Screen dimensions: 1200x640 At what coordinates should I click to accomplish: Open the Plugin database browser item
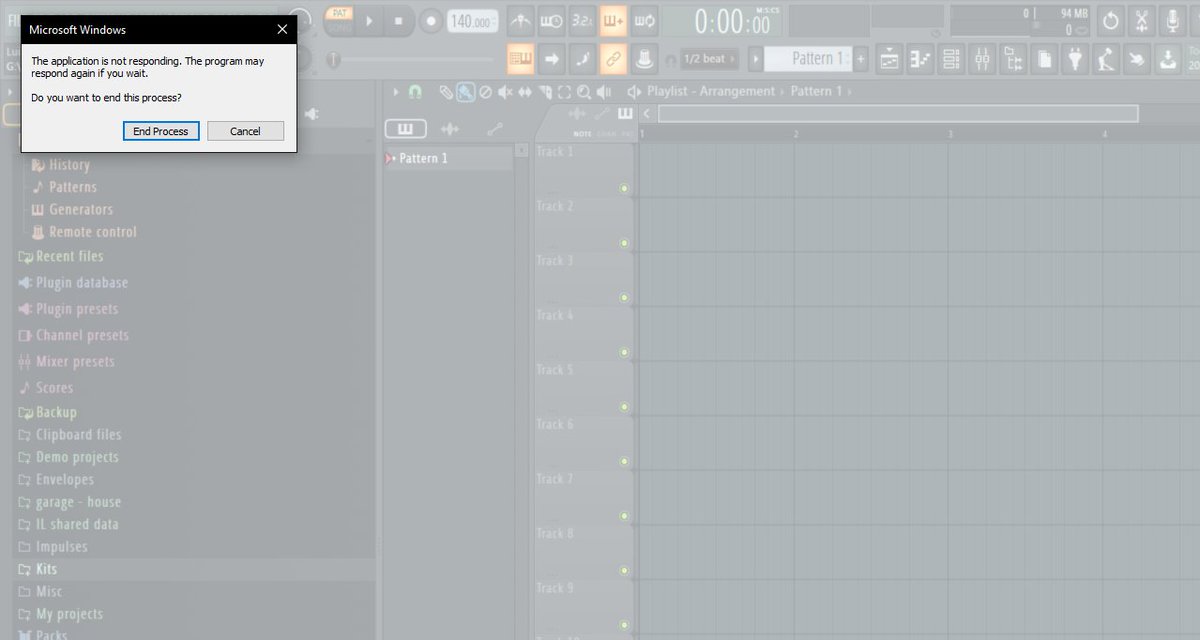click(x=82, y=283)
